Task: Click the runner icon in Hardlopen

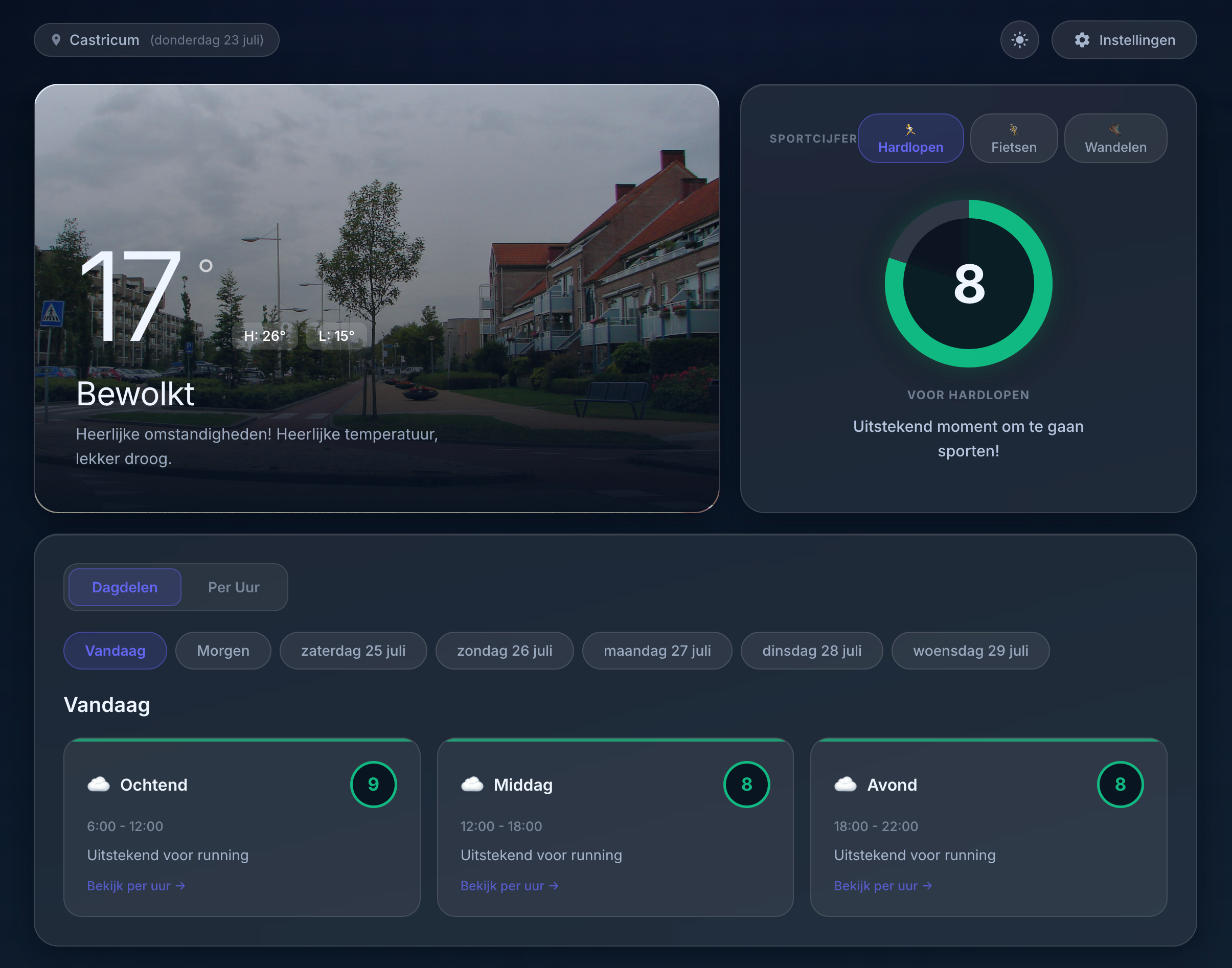Action: pyautogui.click(x=910, y=130)
